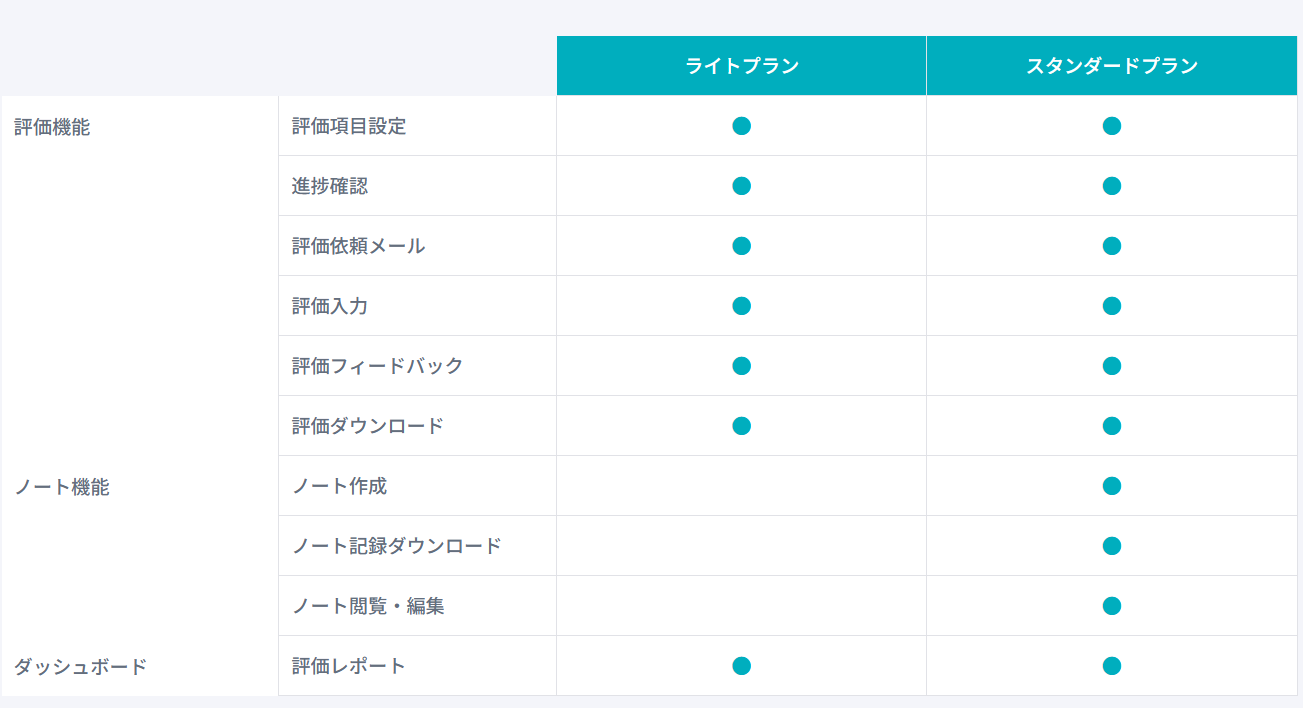Click the 評価項目設定 feature label

click(349, 126)
